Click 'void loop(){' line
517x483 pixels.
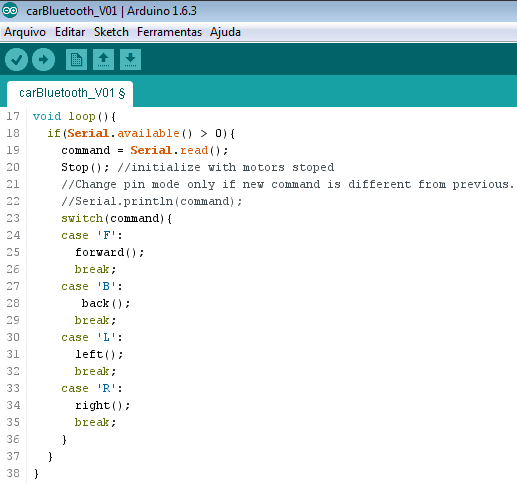click(x=74, y=117)
